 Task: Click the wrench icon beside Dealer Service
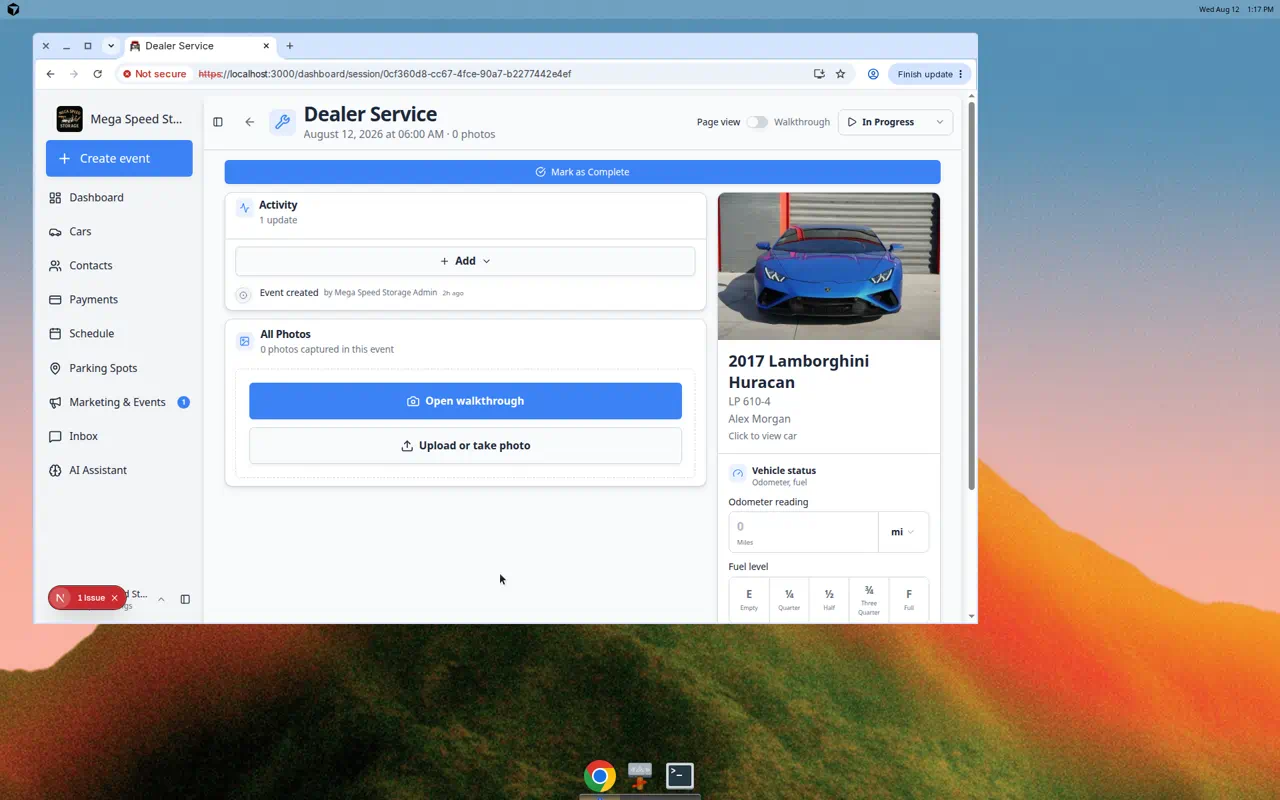[x=282, y=122]
